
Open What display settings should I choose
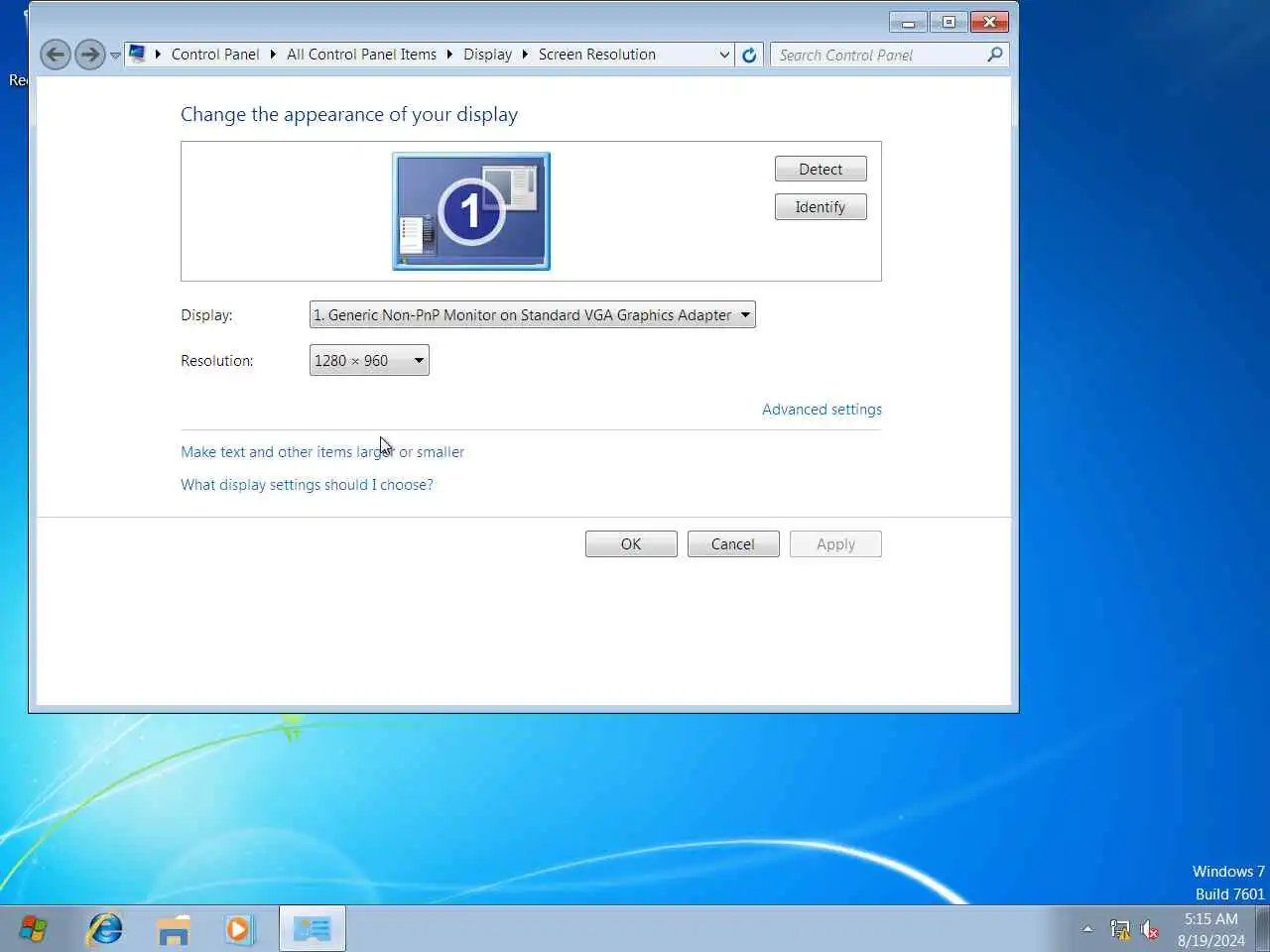pyautogui.click(x=307, y=485)
